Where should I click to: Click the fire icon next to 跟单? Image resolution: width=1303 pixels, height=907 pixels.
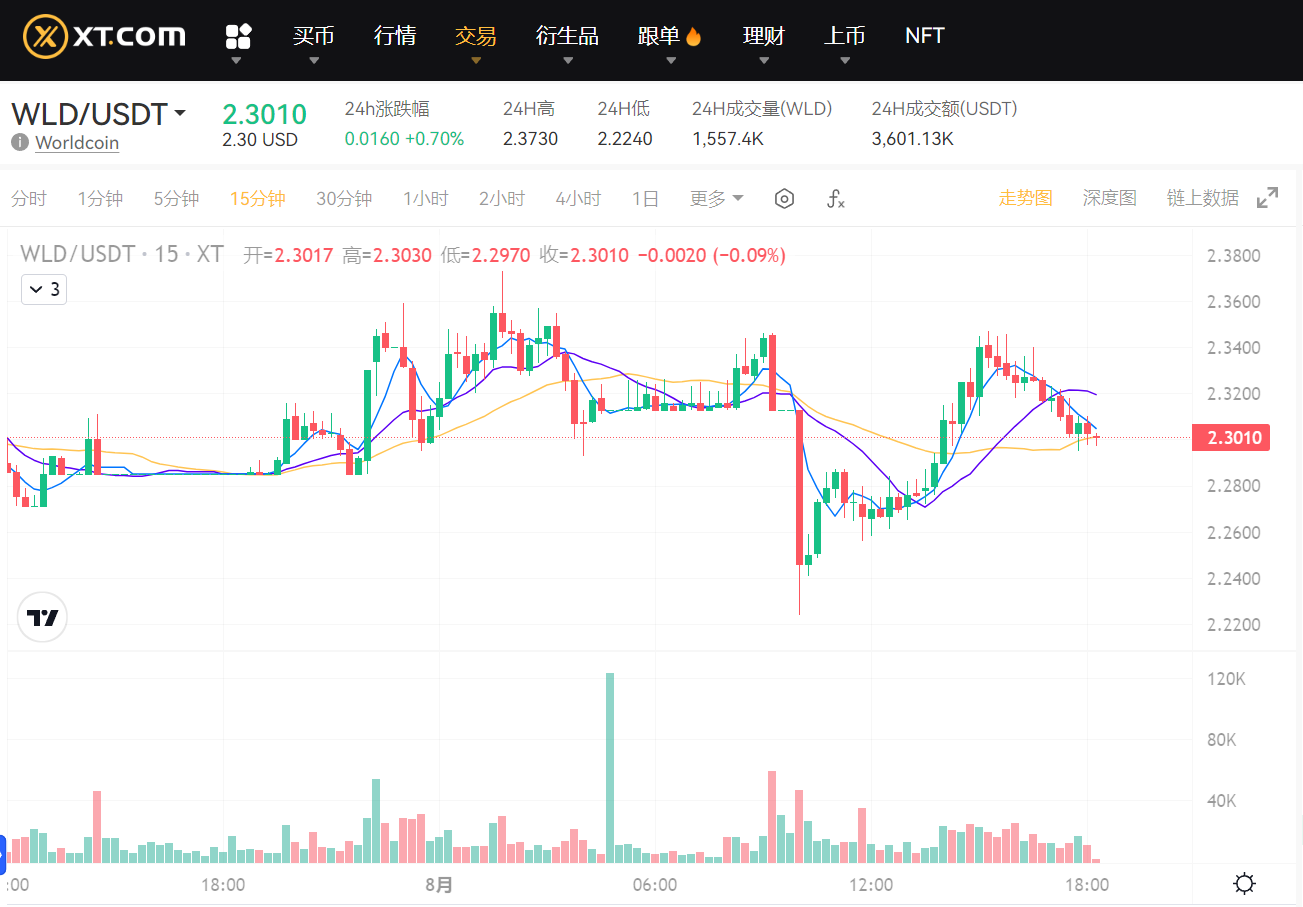pyautogui.click(x=693, y=37)
